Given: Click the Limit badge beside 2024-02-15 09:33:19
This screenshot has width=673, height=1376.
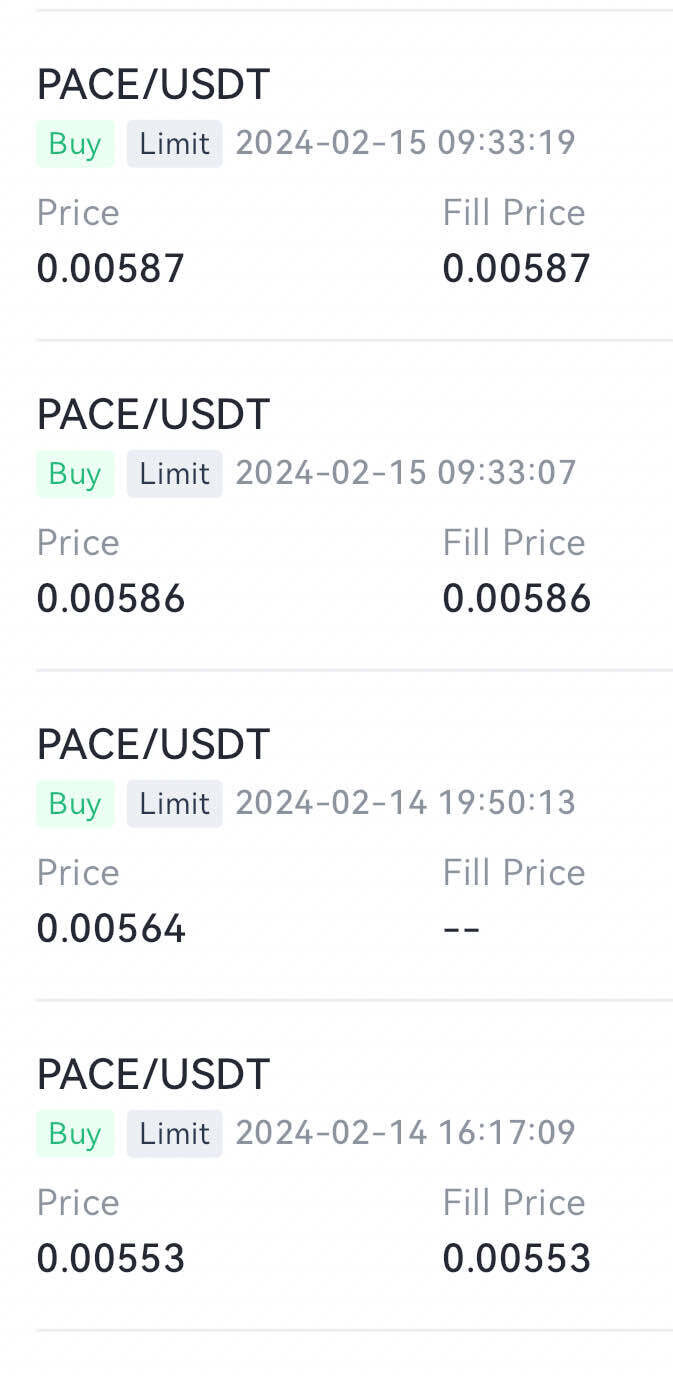Looking at the screenshot, I should pos(174,144).
